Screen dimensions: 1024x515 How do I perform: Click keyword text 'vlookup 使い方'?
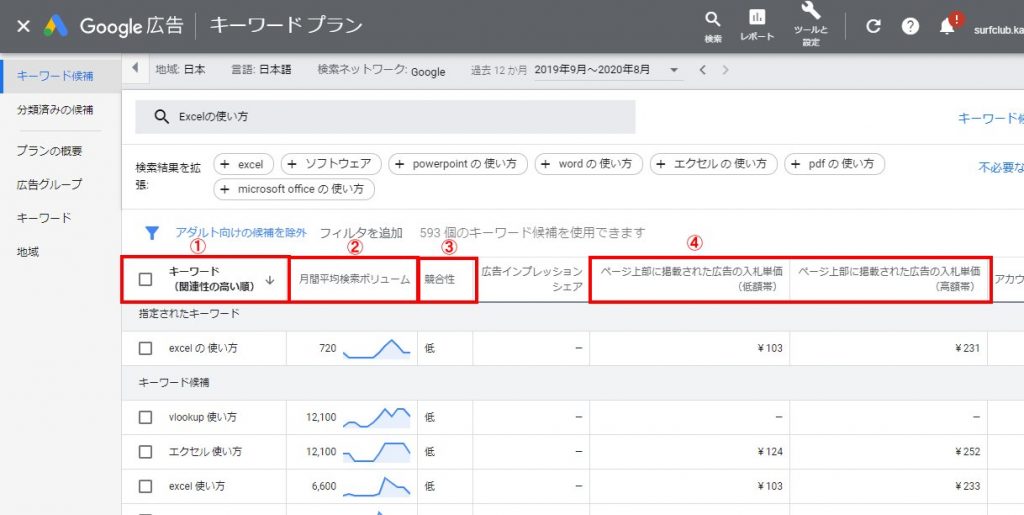(202, 417)
